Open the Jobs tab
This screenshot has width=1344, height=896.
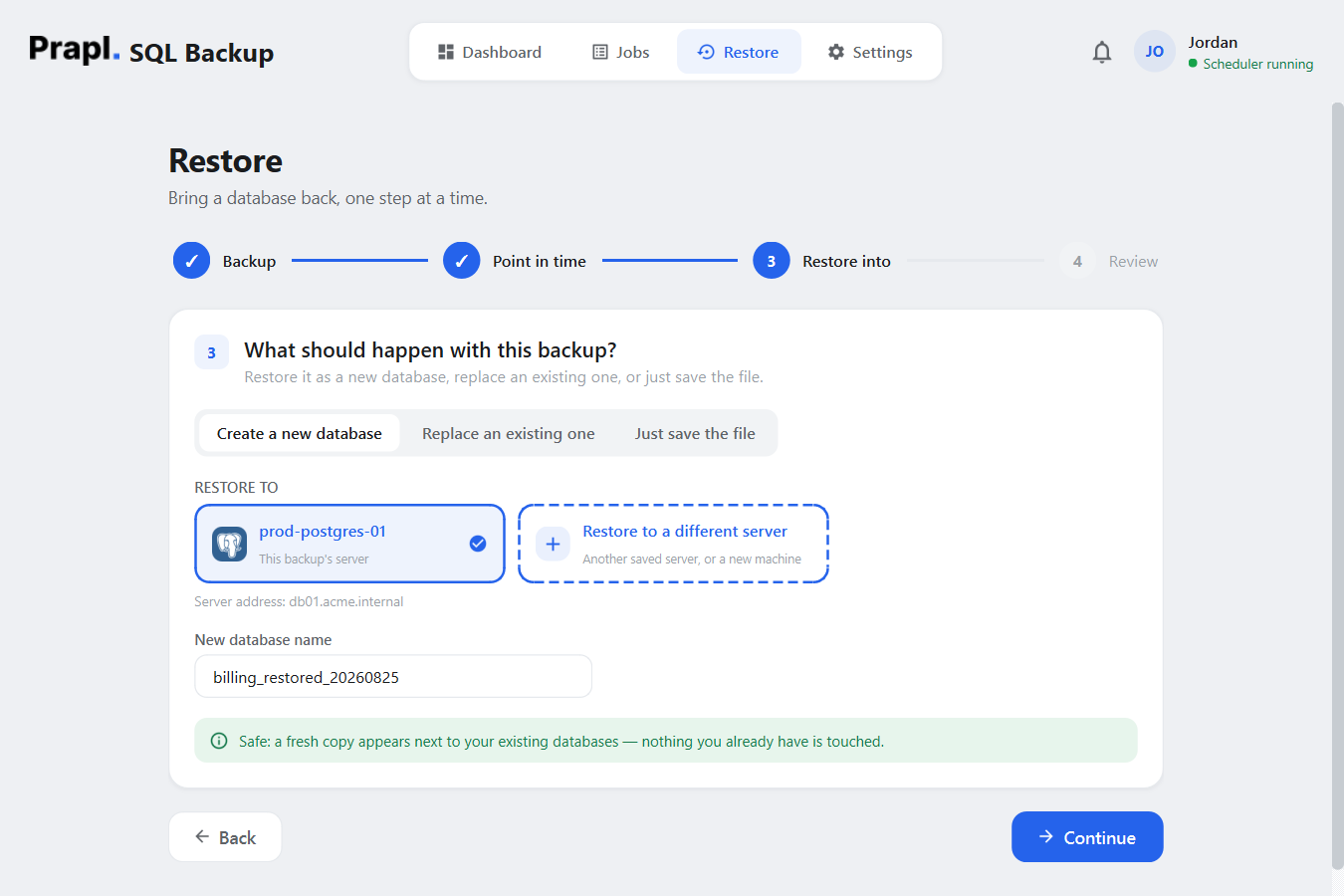click(620, 52)
